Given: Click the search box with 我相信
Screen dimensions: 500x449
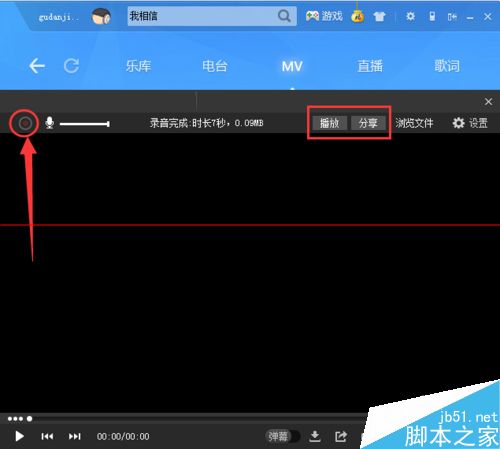Looking at the screenshot, I should (212, 16).
